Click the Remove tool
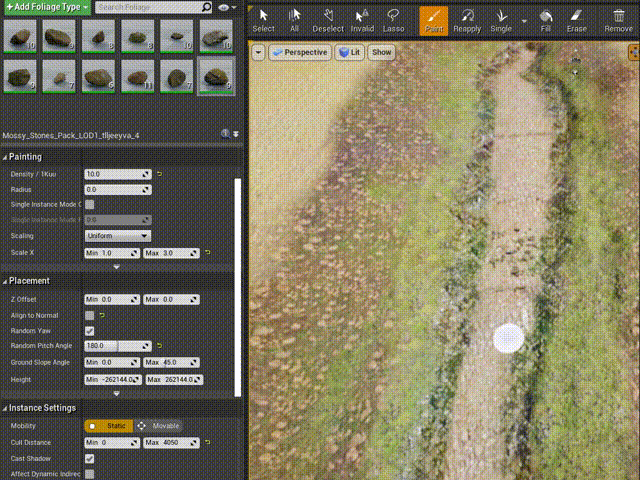The image size is (640, 480). pos(618,21)
